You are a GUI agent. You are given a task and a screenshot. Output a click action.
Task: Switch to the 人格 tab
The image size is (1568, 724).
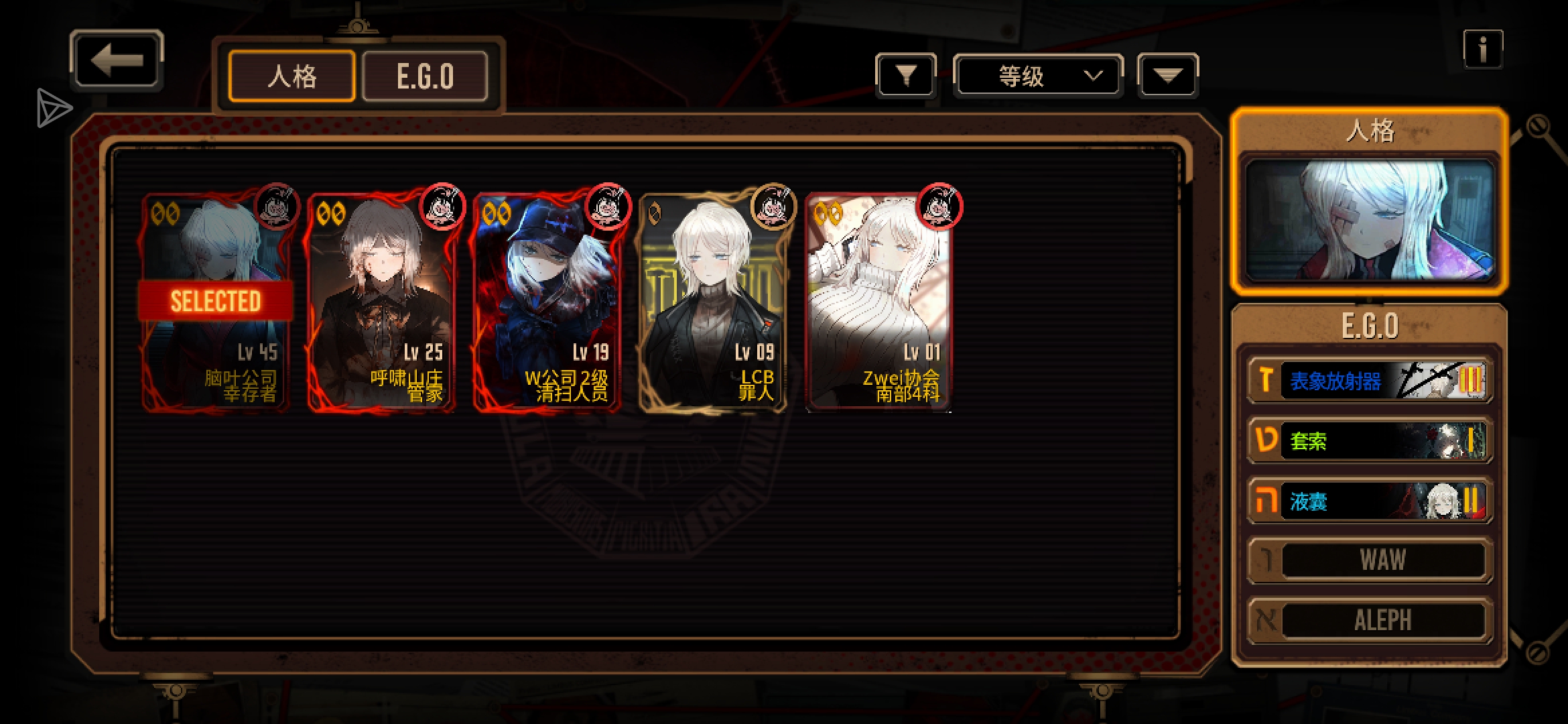(x=291, y=76)
